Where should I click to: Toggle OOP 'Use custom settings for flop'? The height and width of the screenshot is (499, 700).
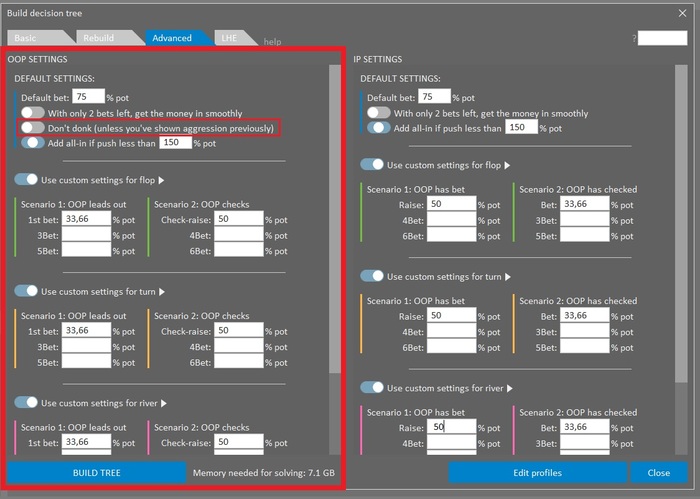(26, 179)
